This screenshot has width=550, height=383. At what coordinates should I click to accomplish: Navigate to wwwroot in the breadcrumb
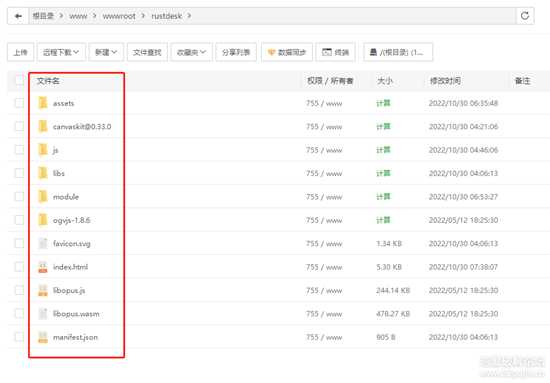[x=119, y=16]
